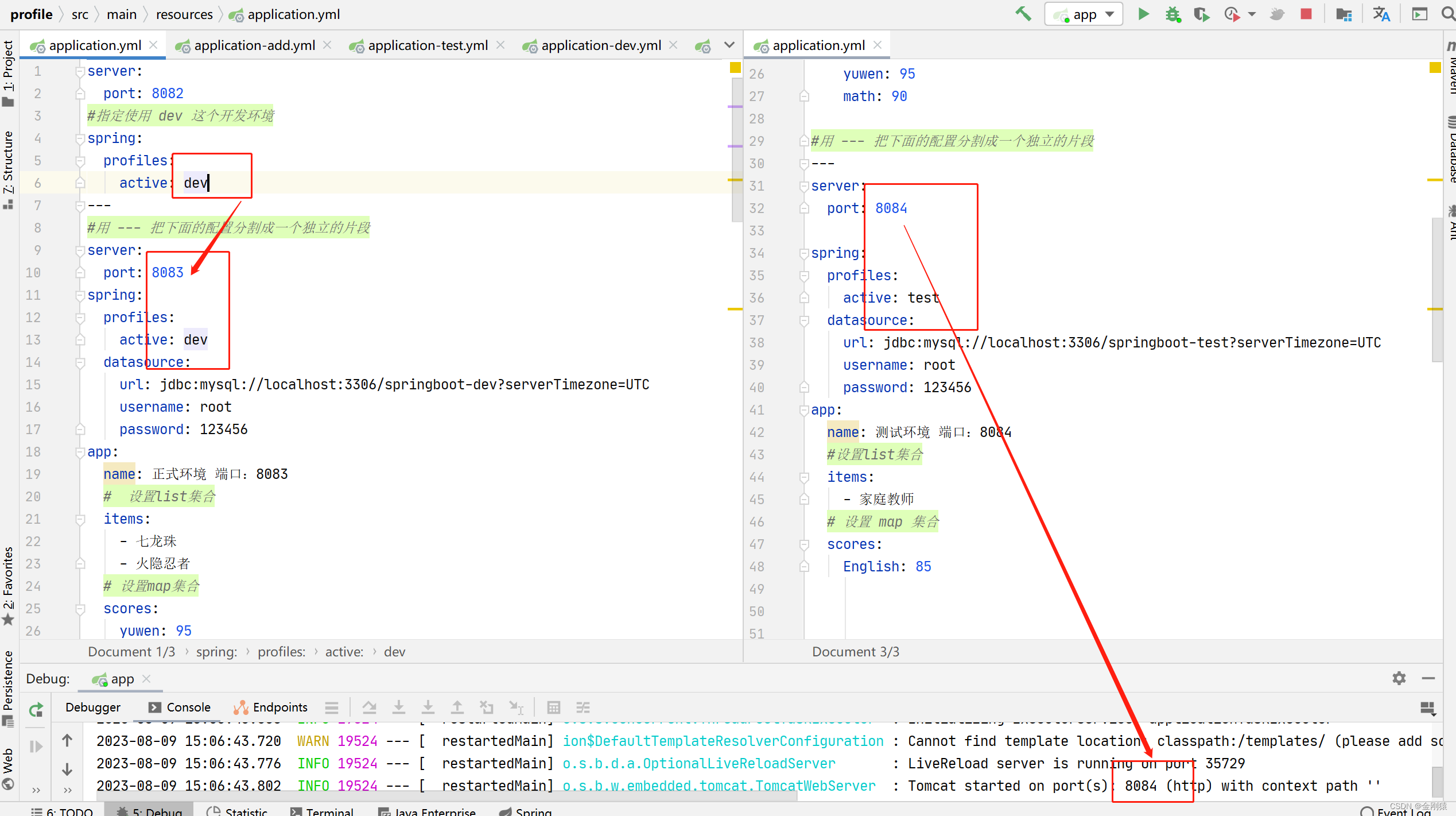Close the app debug session tab

(x=146, y=679)
